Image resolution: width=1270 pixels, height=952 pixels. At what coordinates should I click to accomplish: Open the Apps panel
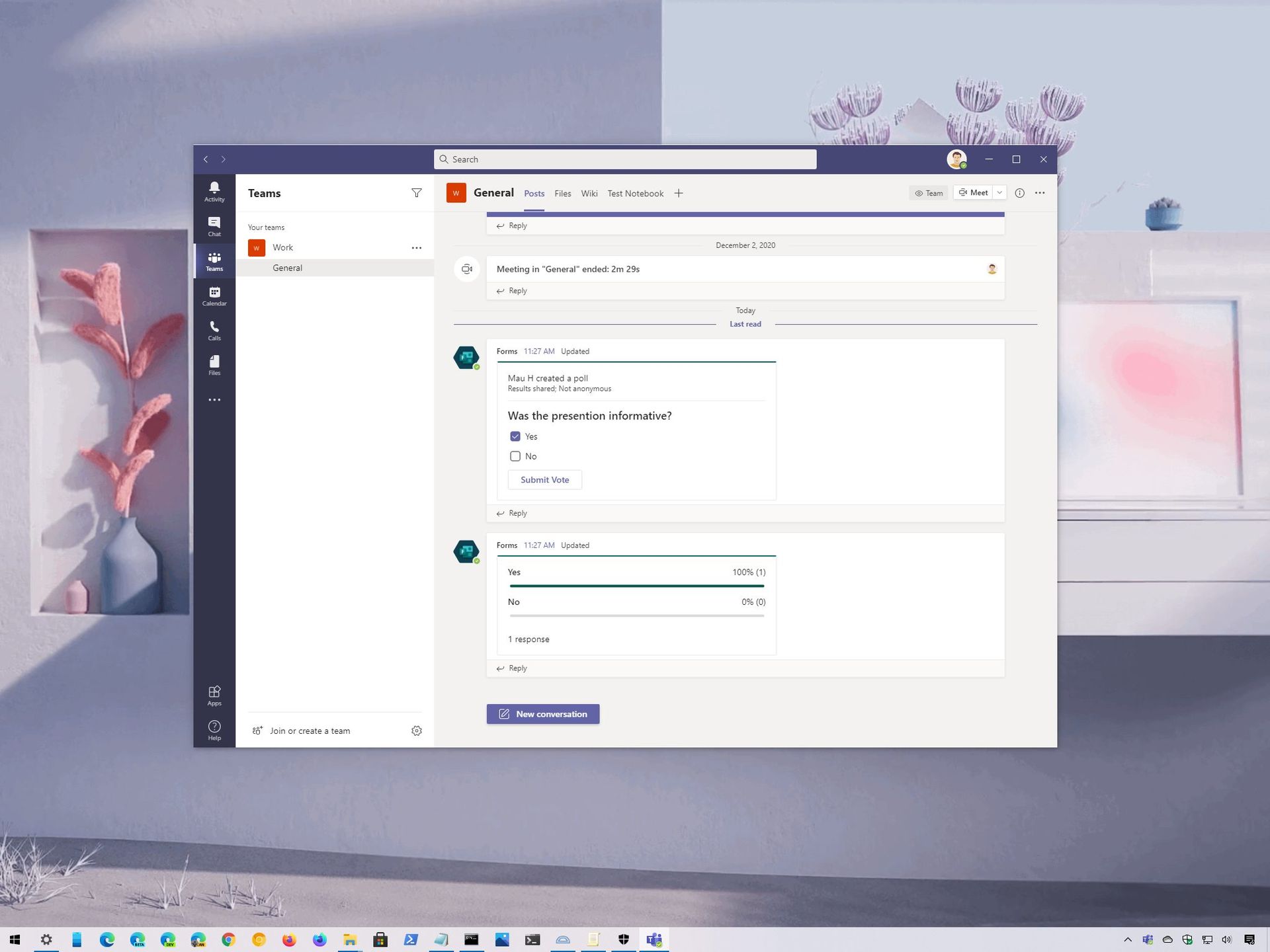tap(214, 694)
